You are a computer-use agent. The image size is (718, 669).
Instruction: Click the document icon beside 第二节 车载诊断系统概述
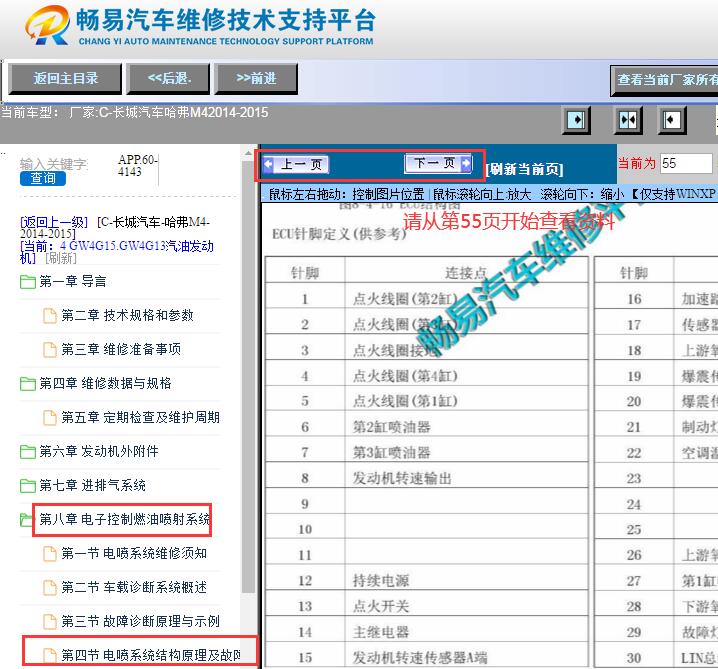coord(49,587)
